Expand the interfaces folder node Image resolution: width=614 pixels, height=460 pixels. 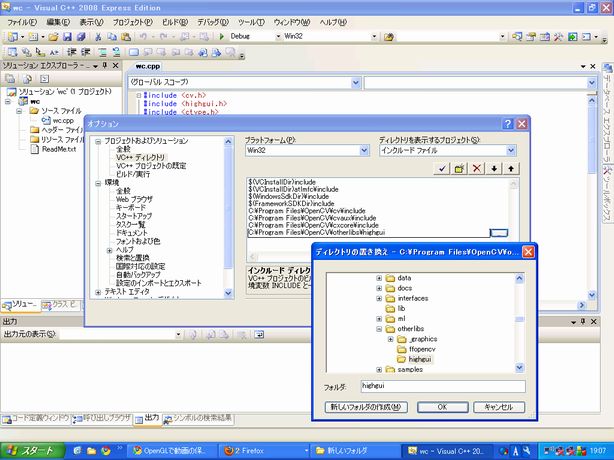pyautogui.click(x=379, y=298)
